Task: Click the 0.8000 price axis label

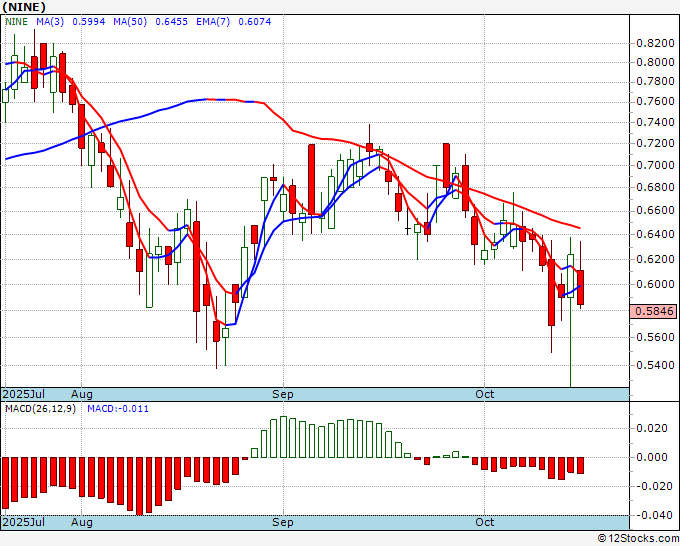Action: (655, 62)
